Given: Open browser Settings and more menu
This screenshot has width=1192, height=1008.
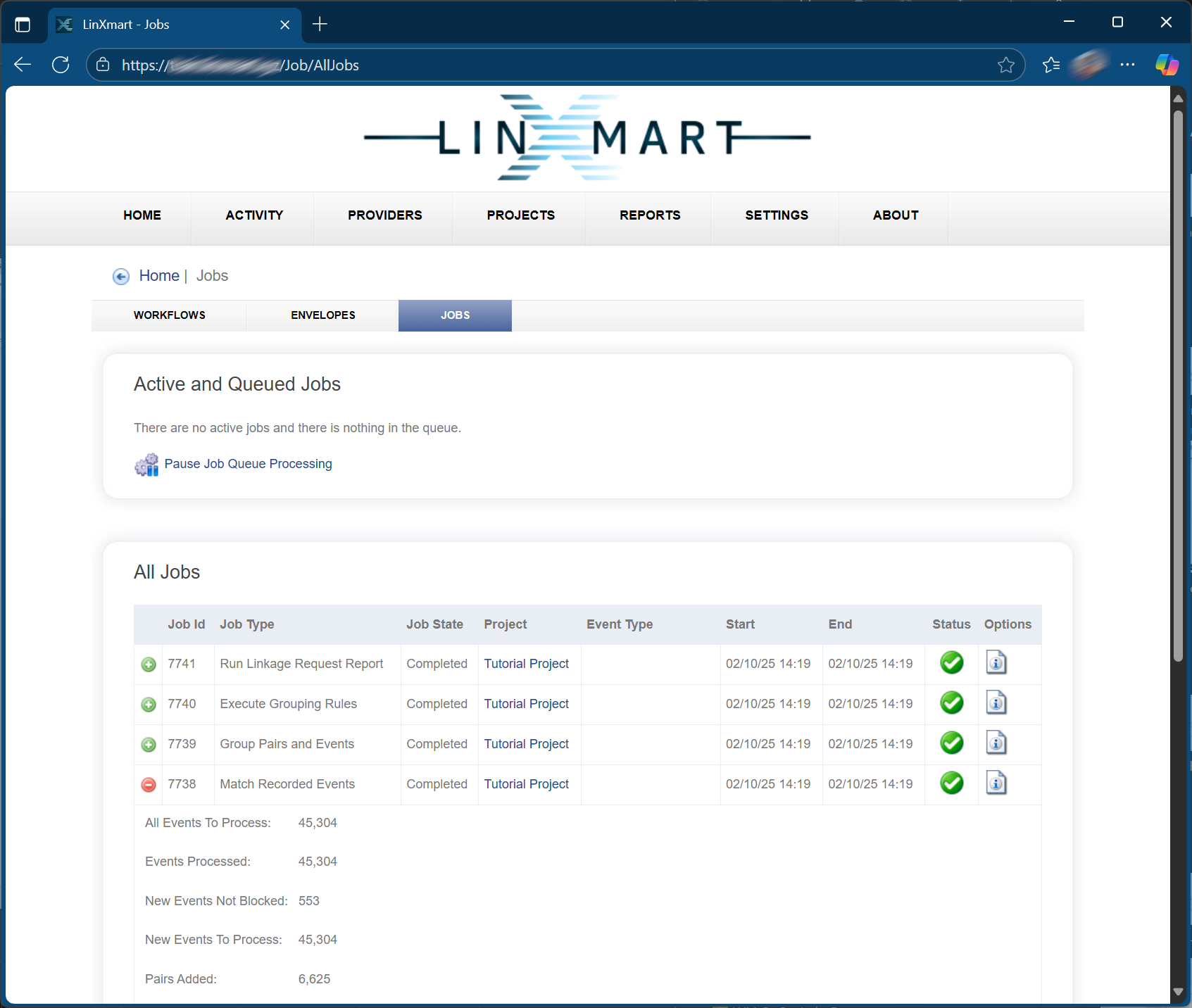Looking at the screenshot, I should click(1127, 65).
